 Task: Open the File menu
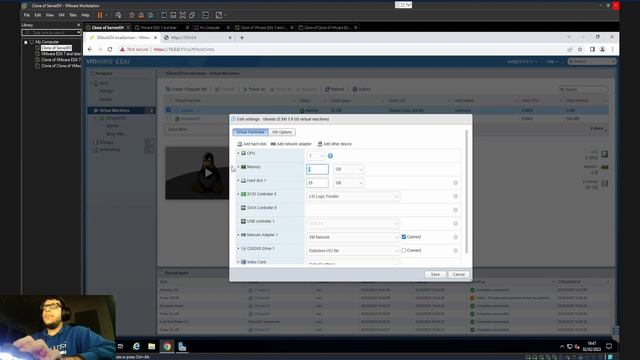(27, 15)
